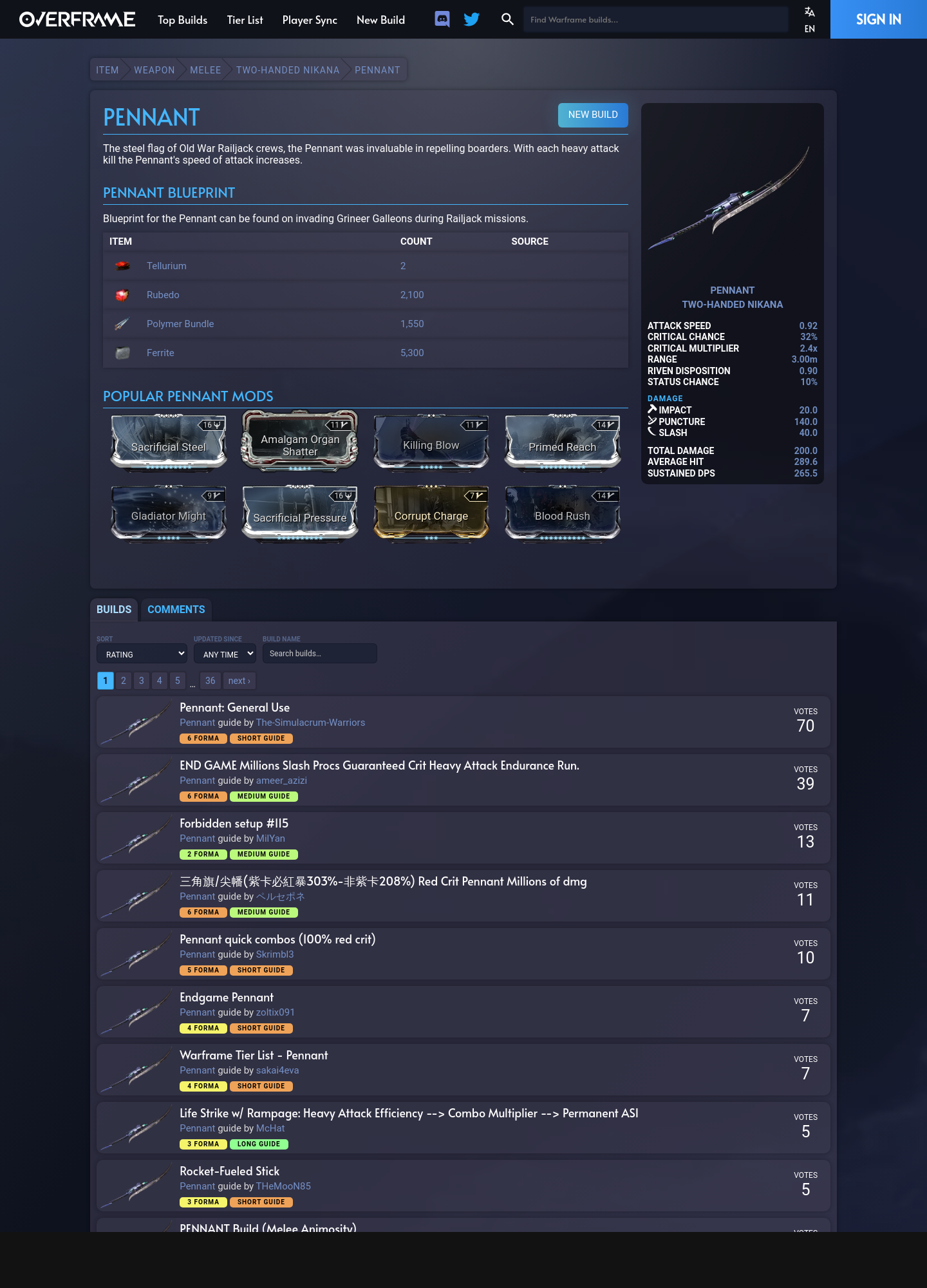Screen dimensions: 927x1288
Task: Click the Two-Handed Nikana link in stats panel
Action: coord(733,305)
